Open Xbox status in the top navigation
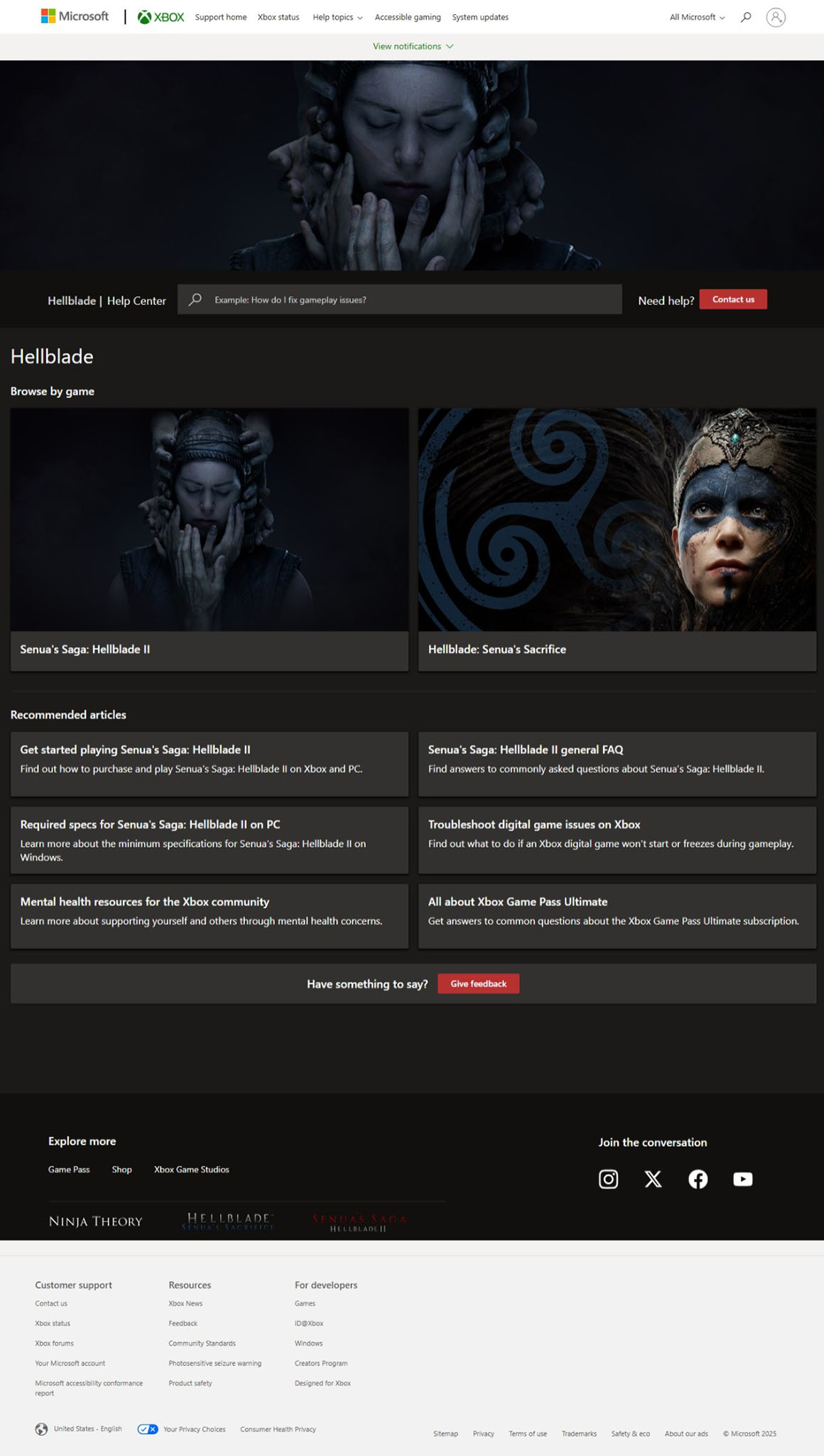This screenshot has width=824, height=1456. pos(278,17)
